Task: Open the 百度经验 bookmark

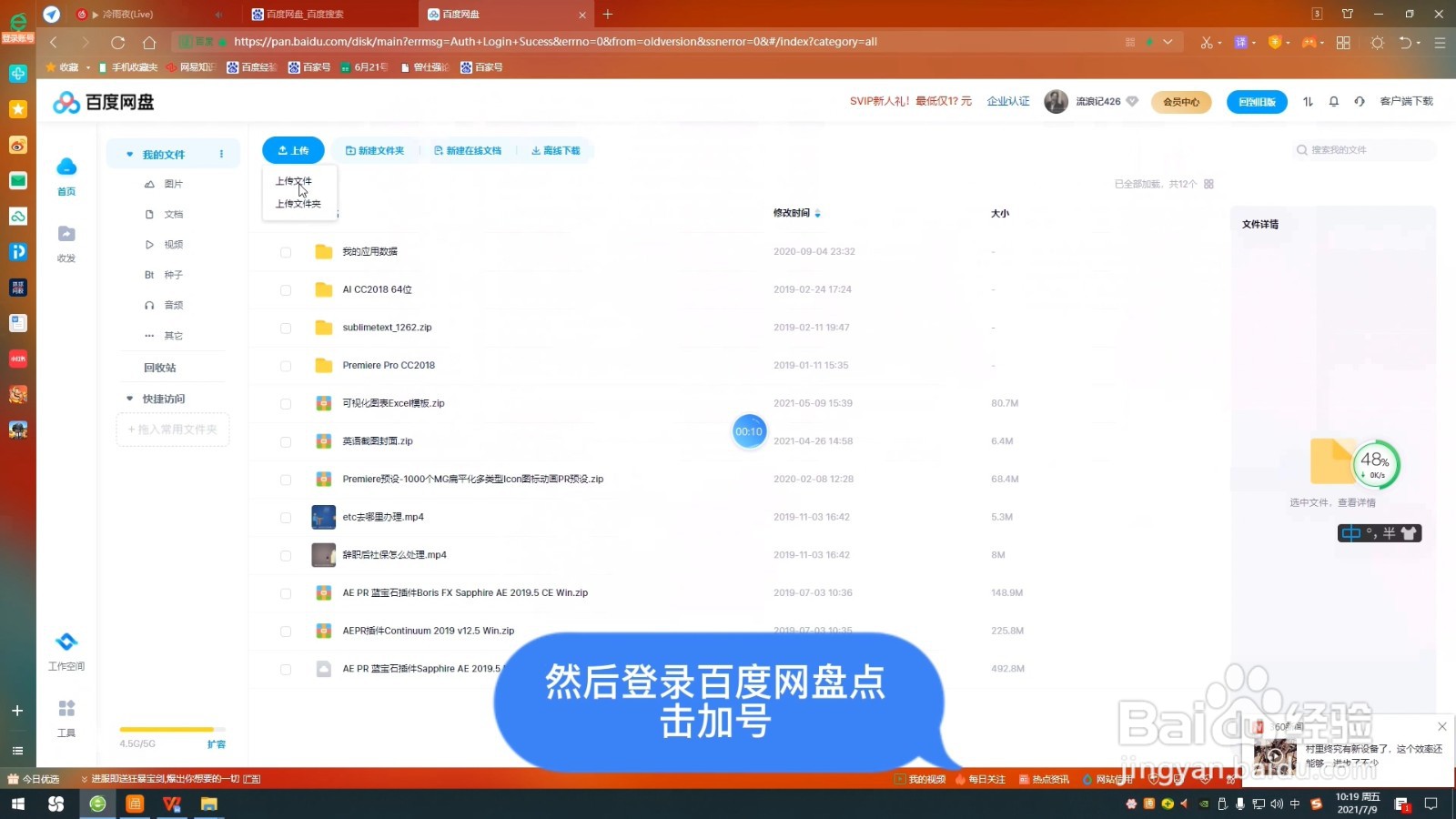Action: tap(251, 67)
